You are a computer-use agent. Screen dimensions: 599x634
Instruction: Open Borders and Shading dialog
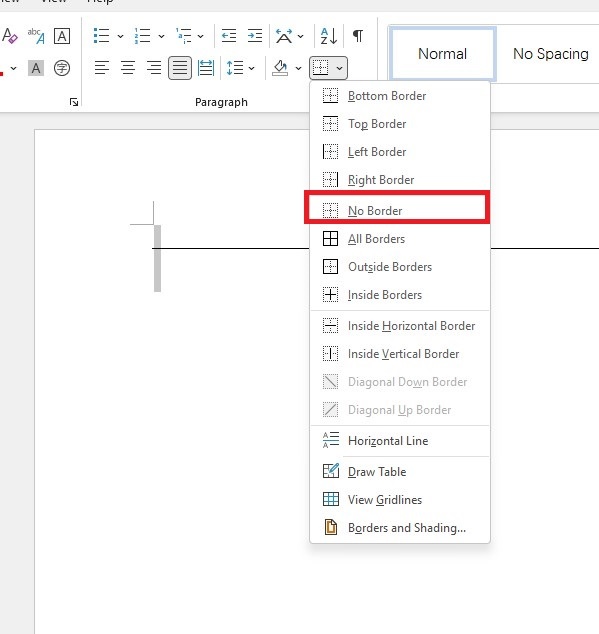click(400, 528)
